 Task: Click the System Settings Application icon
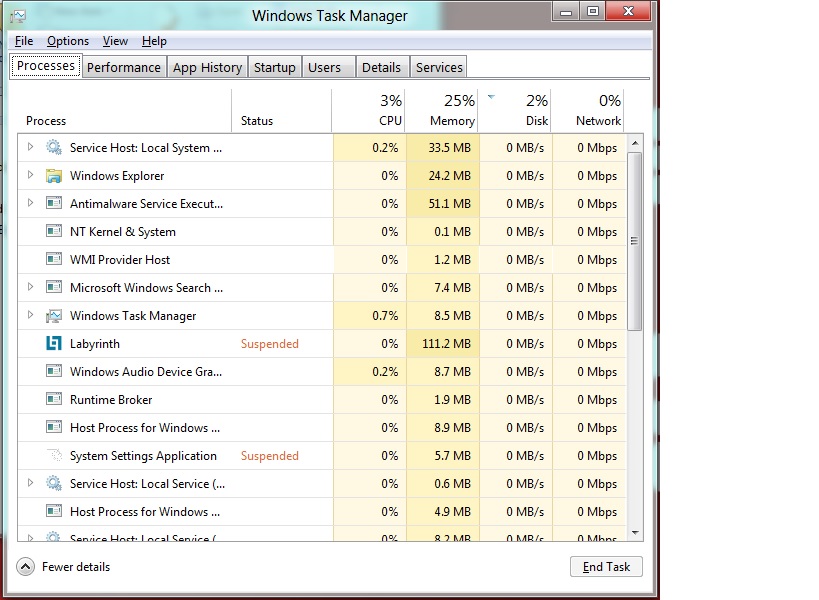pos(54,456)
